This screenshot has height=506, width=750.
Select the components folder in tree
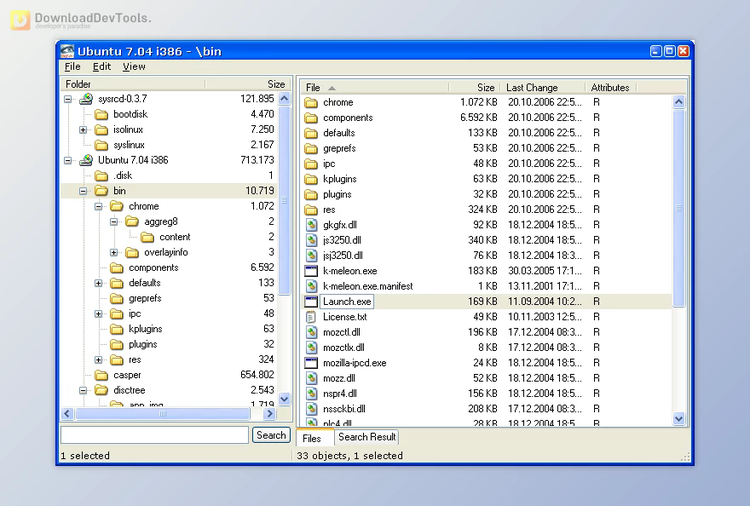tap(154, 268)
